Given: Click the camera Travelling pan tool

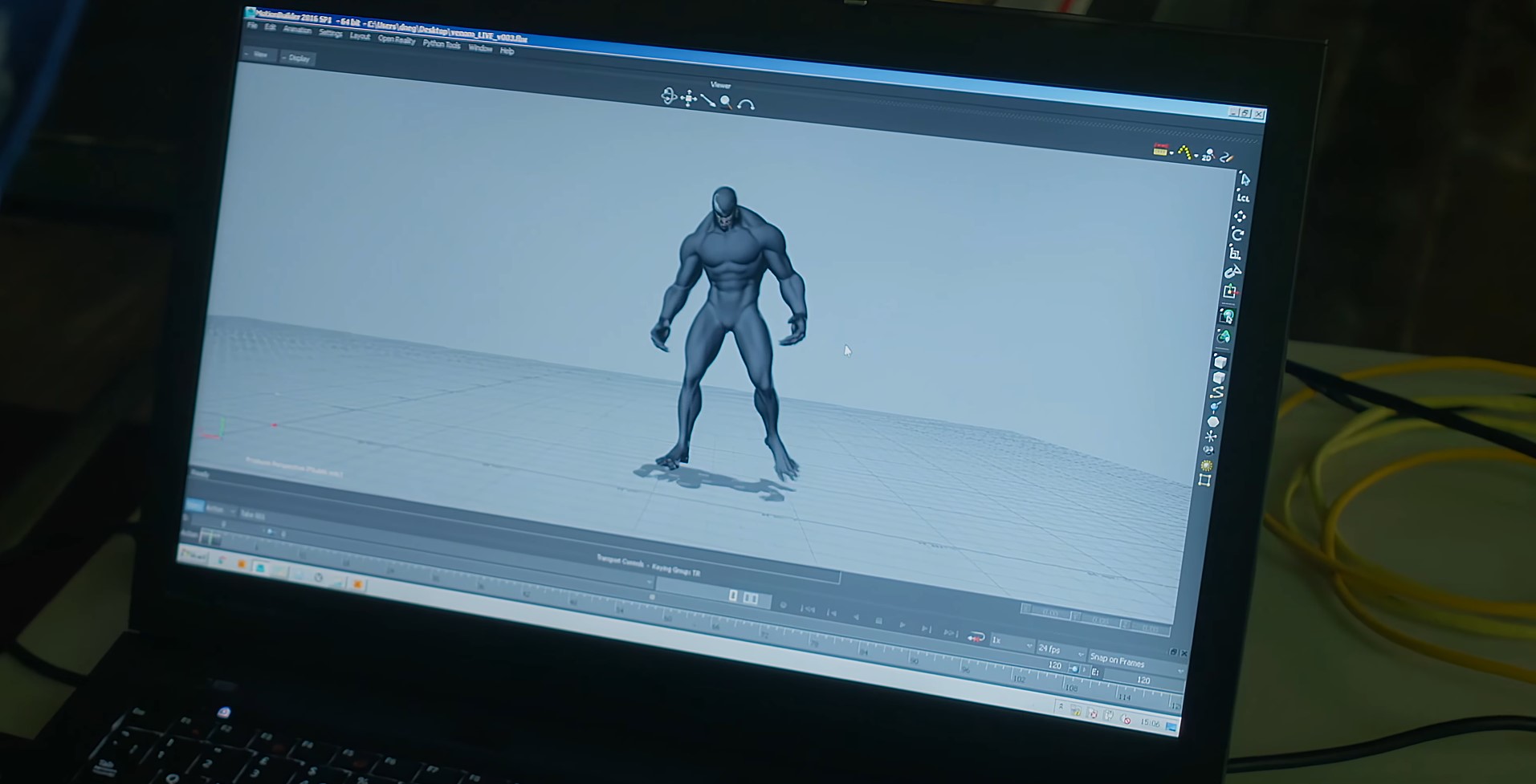Looking at the screenshot, I should tap(688, 98).
